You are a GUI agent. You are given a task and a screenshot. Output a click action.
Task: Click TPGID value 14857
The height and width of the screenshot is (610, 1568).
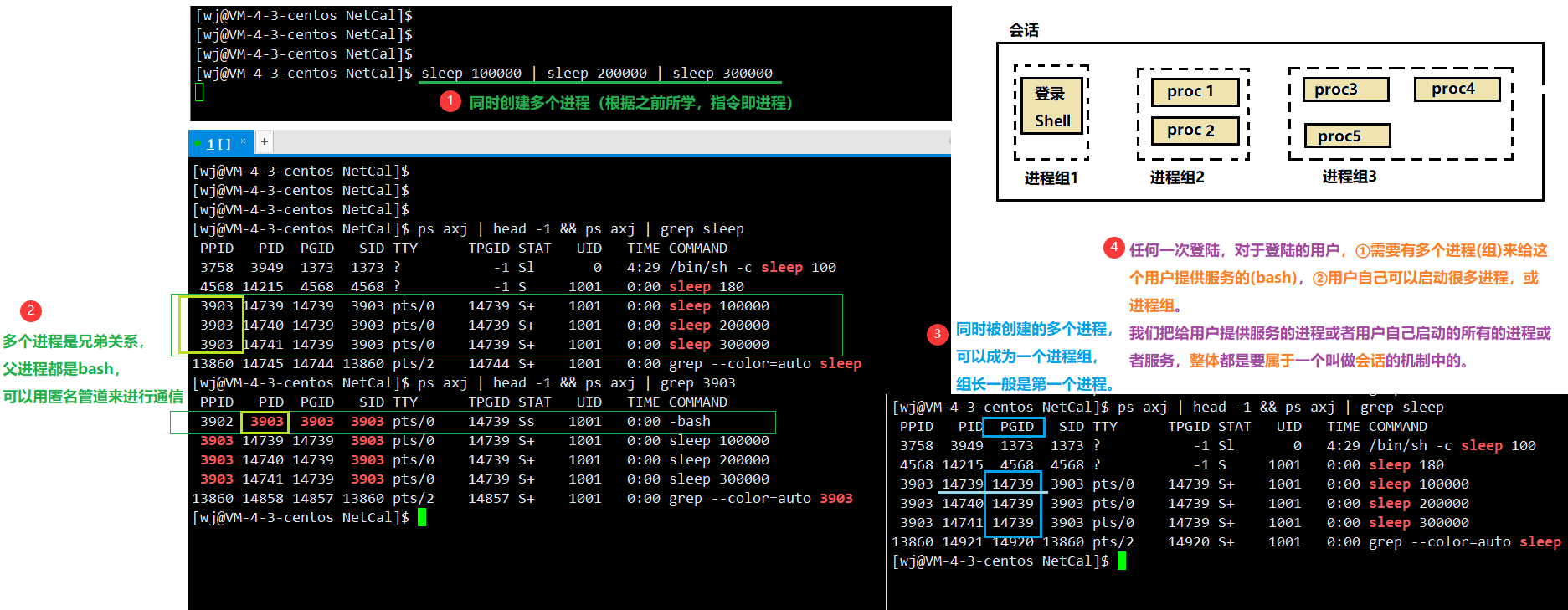489,499
